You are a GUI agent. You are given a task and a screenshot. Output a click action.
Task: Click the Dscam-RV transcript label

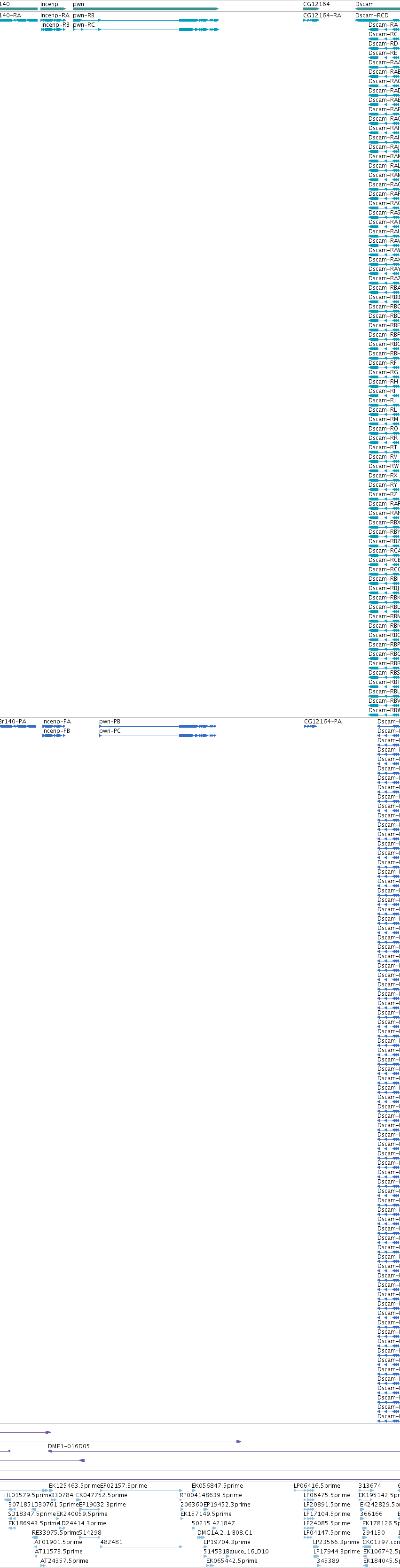tap(383, 456)
